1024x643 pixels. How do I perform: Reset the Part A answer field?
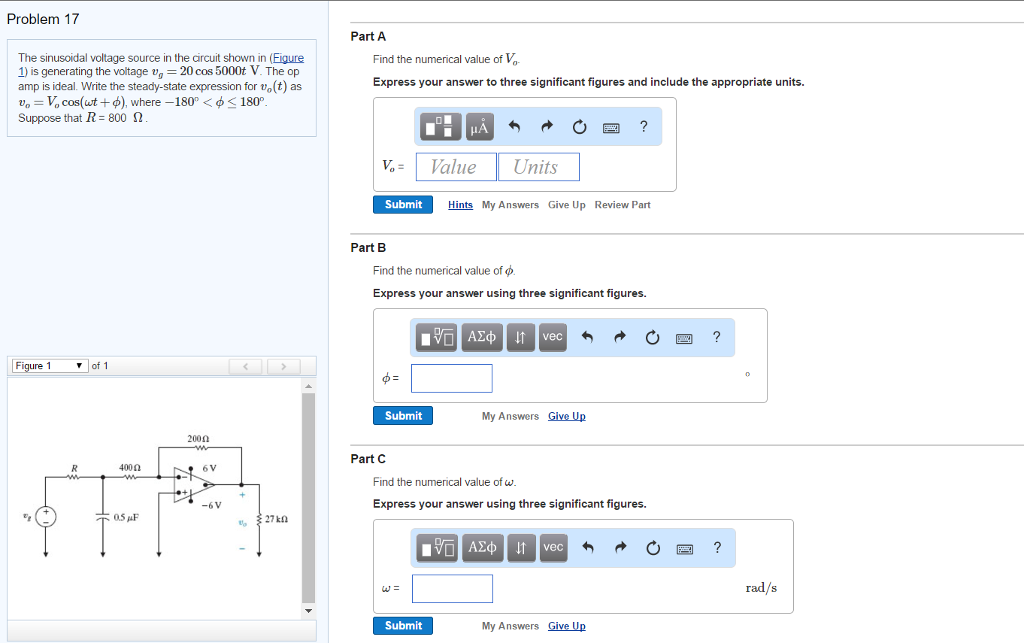pyautogui.click(x=579, y=127)
